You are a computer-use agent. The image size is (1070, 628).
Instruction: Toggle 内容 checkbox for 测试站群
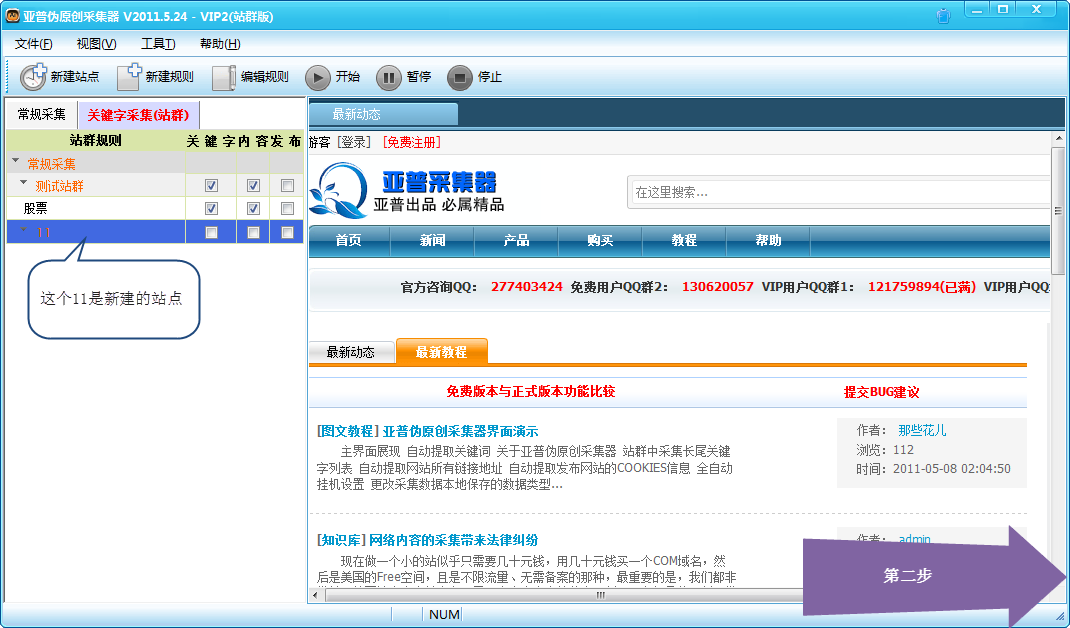point(253,186)
